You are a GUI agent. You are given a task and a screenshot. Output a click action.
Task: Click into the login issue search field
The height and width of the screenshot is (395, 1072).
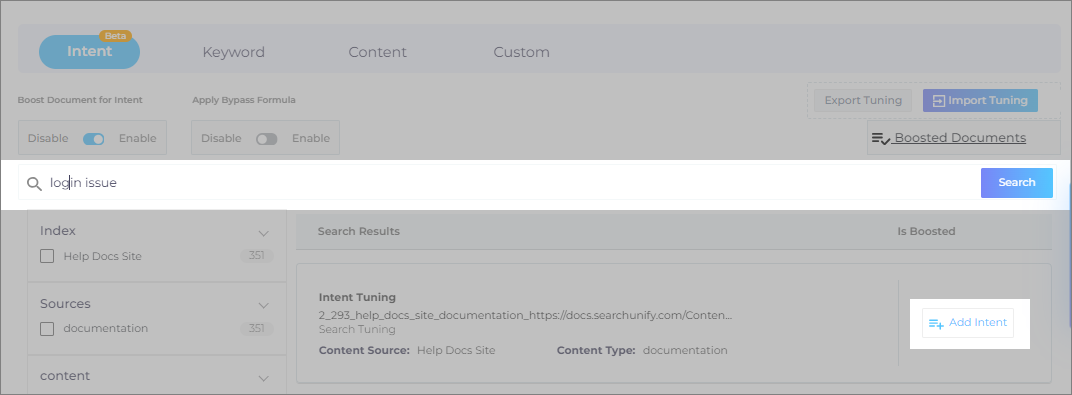[513, 183]
